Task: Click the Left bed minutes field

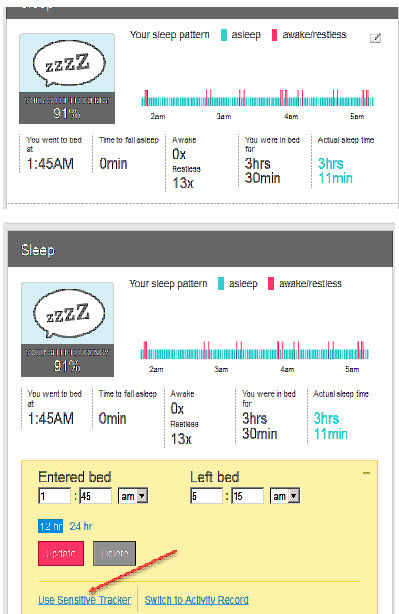Action: (x=247, y=496)
